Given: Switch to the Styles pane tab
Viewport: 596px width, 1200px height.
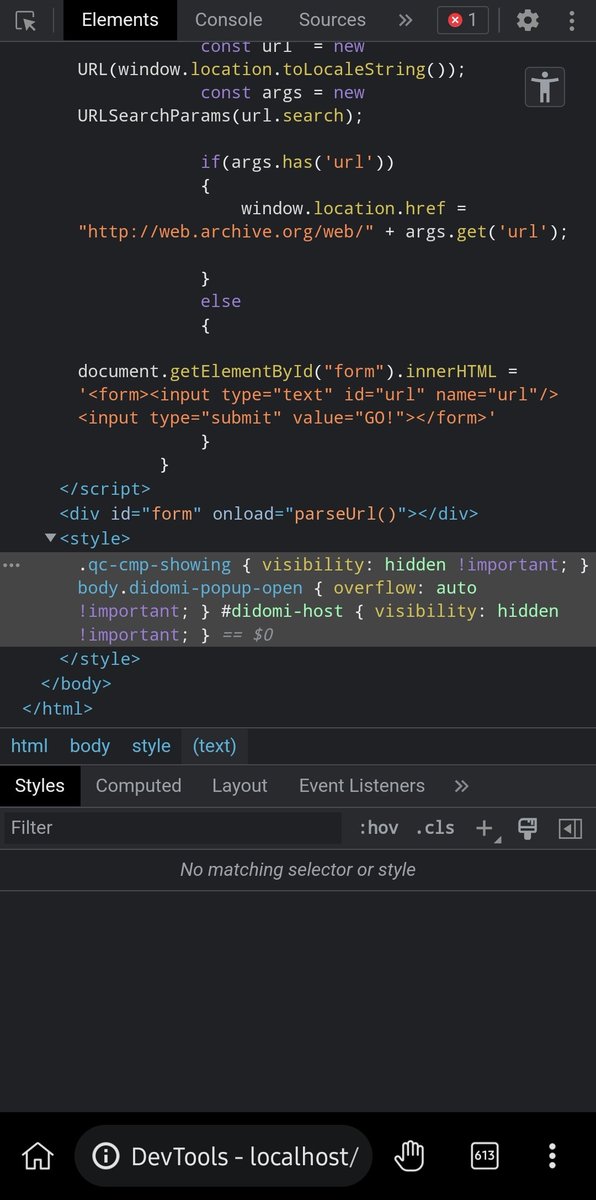Looking at the screenshot, I should [x=40, y=786].
